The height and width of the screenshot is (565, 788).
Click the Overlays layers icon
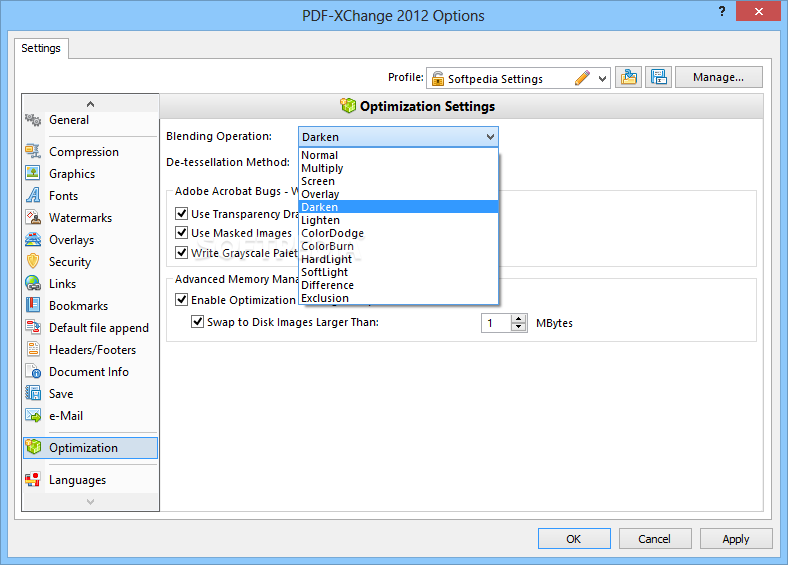click(x=33, y=240)
